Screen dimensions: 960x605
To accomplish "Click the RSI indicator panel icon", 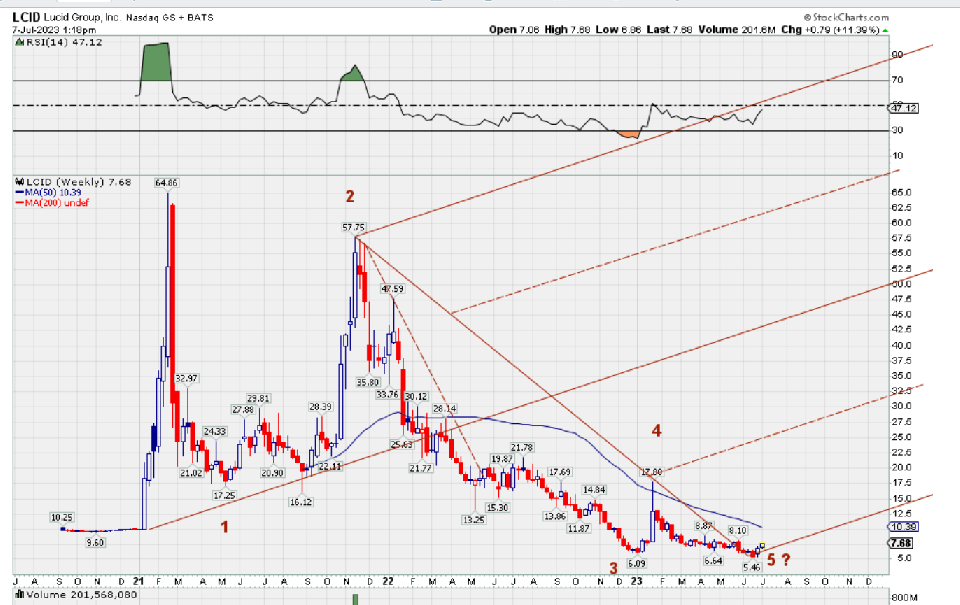I will click(x=19, y=42).
